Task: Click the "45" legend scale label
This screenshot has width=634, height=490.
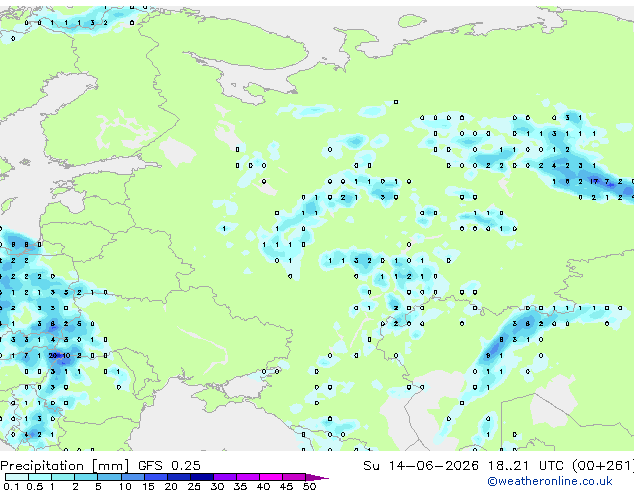Action: click(286, 486)
